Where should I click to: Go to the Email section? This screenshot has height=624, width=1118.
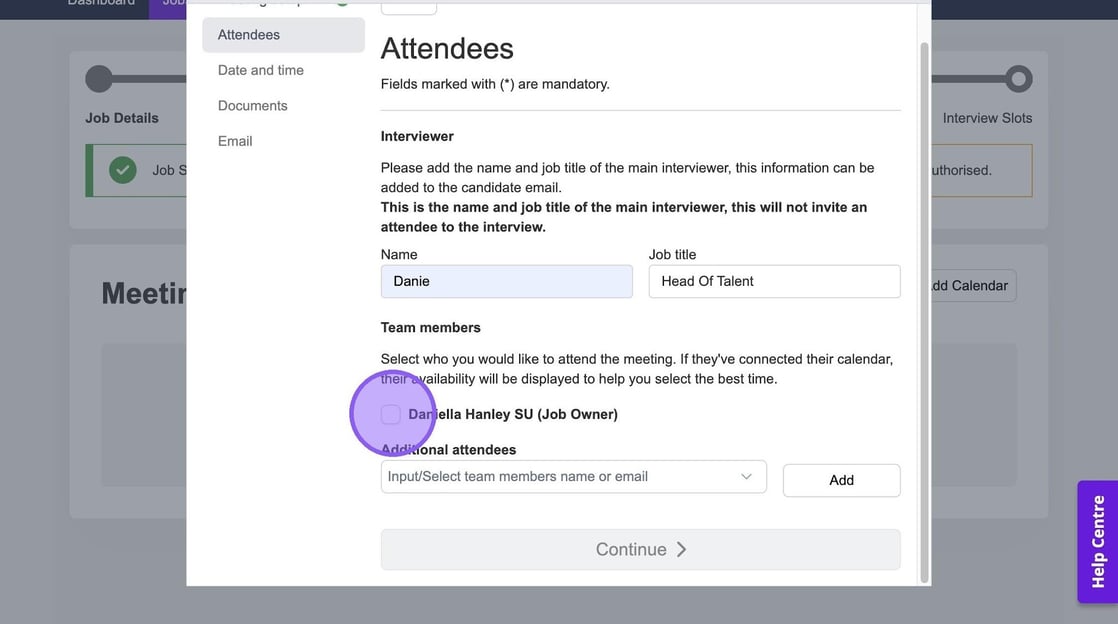click(x=235, y=141)
